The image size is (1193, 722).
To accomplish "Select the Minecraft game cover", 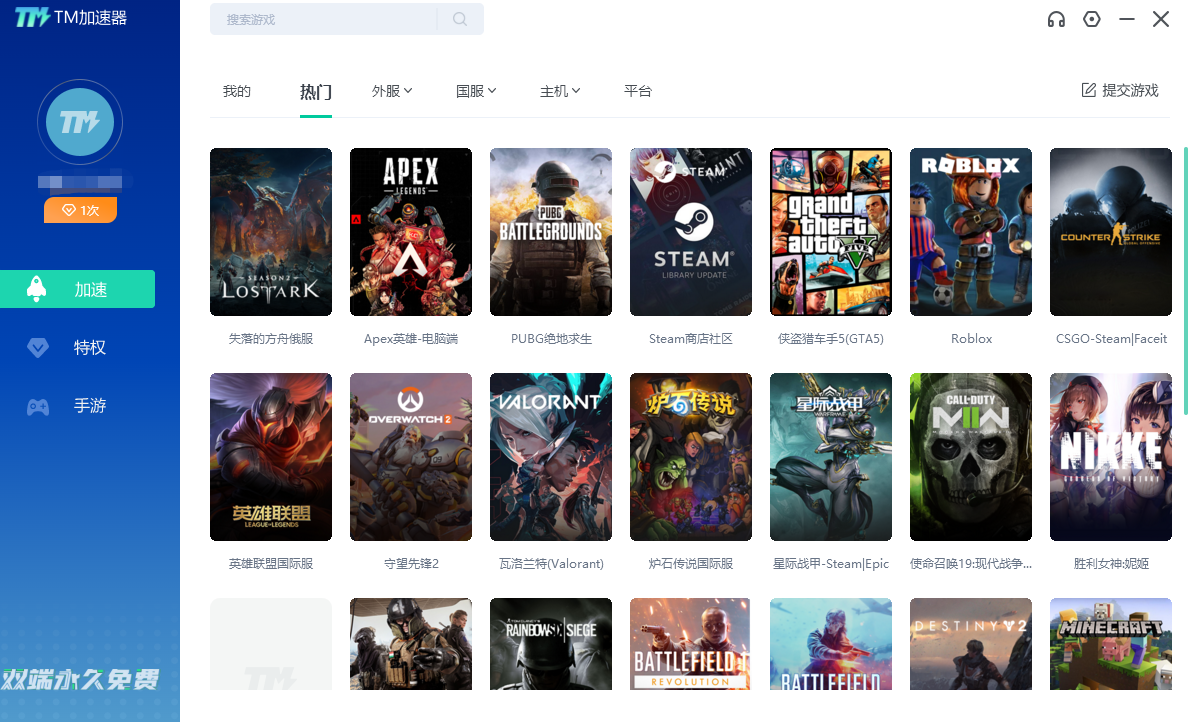I will pos(1111,644).
